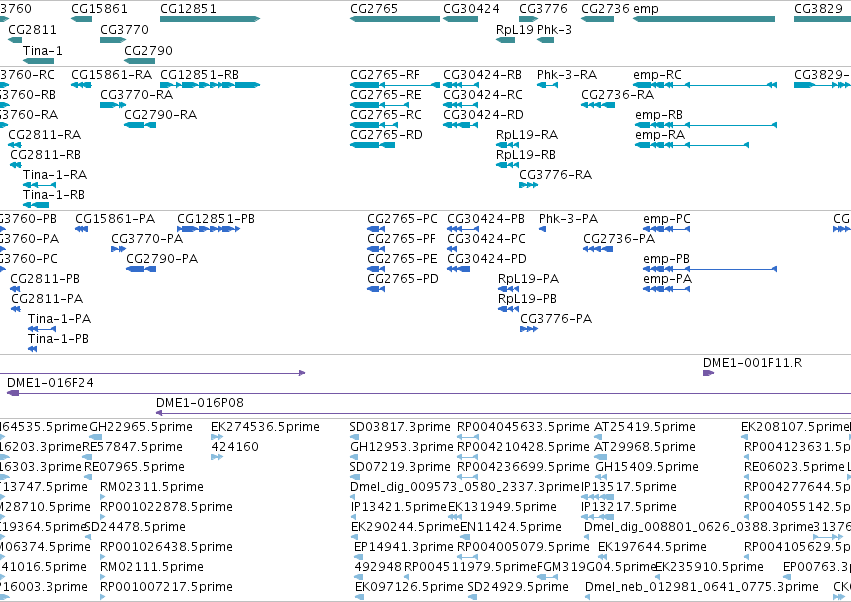Click the CG30424 gene label
The image size is (851, 602).
coord(471,9)
